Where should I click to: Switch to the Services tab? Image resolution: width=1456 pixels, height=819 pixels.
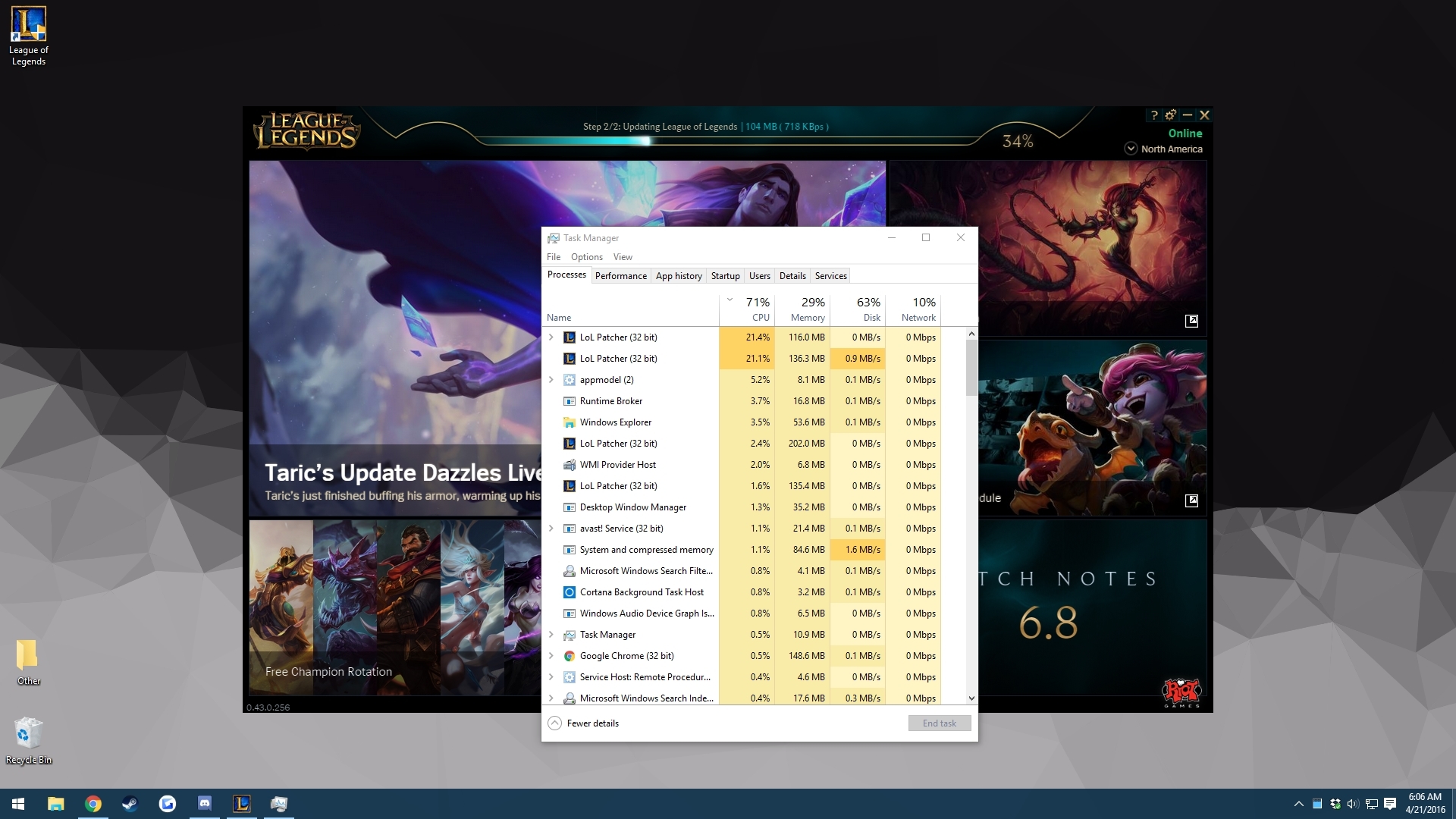click(830, 276)
